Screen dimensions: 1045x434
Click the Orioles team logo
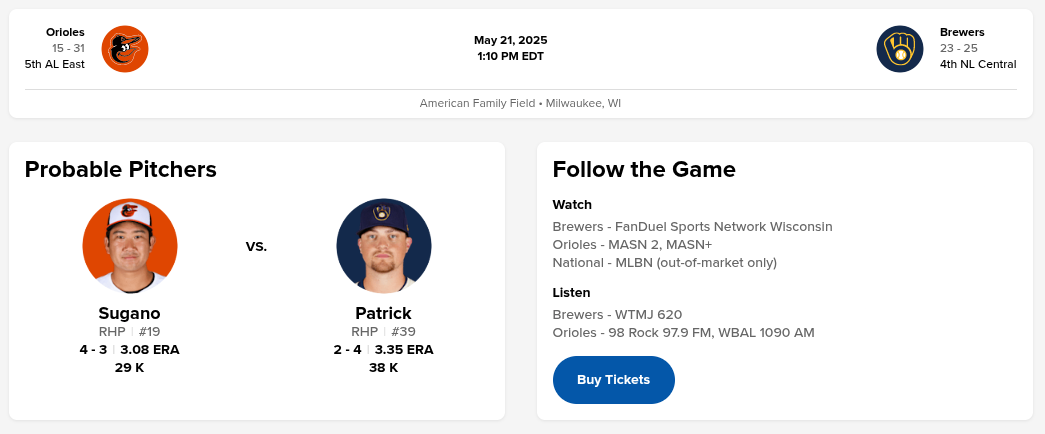(125, 48)
